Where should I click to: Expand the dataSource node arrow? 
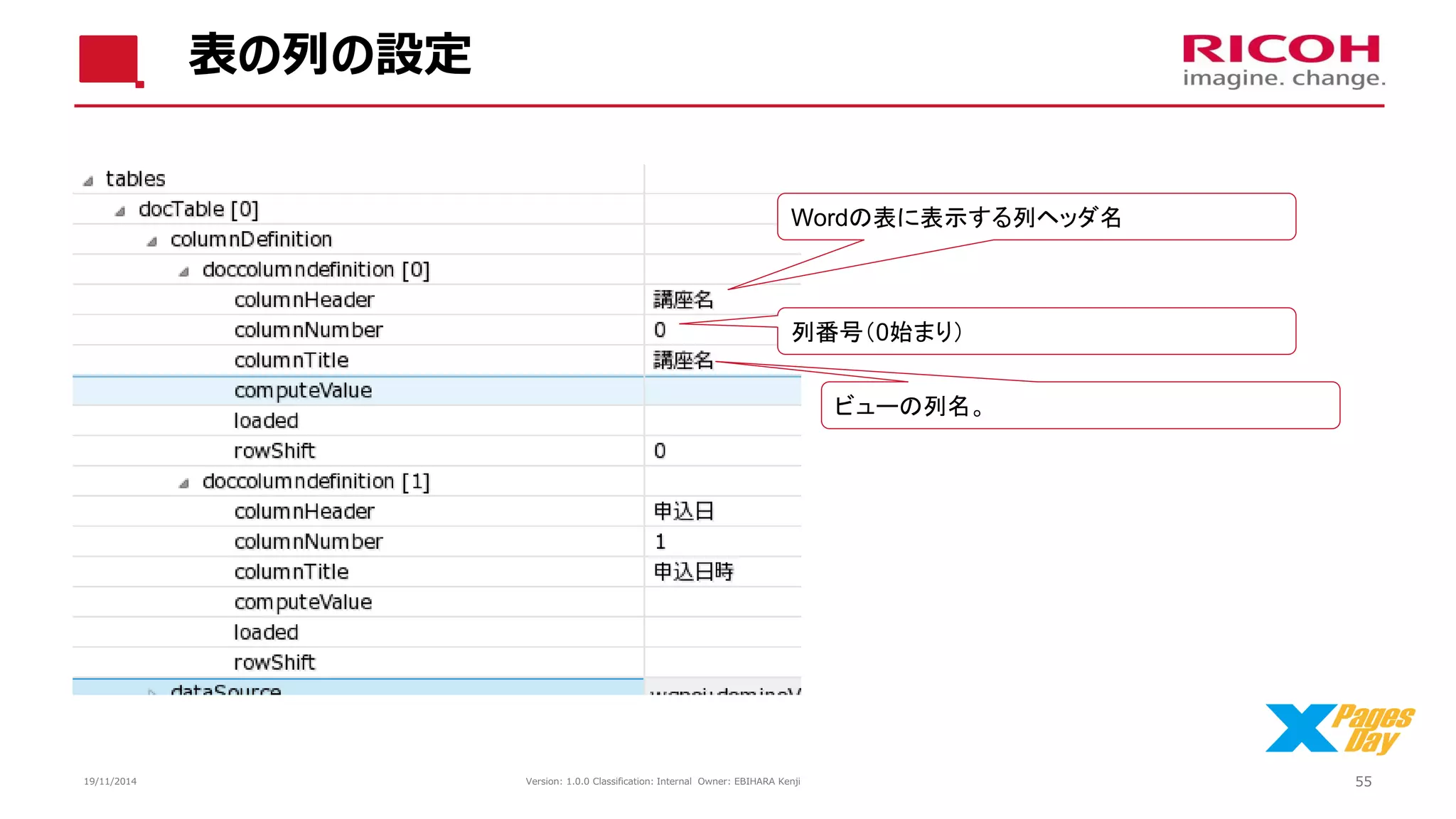tap(152, 691)
